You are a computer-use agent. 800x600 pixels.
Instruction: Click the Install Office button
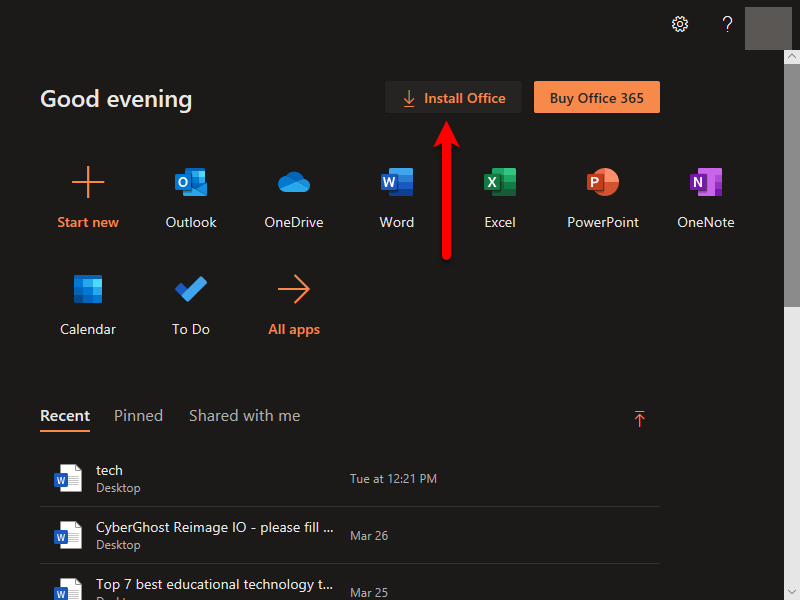pos(453,97)
